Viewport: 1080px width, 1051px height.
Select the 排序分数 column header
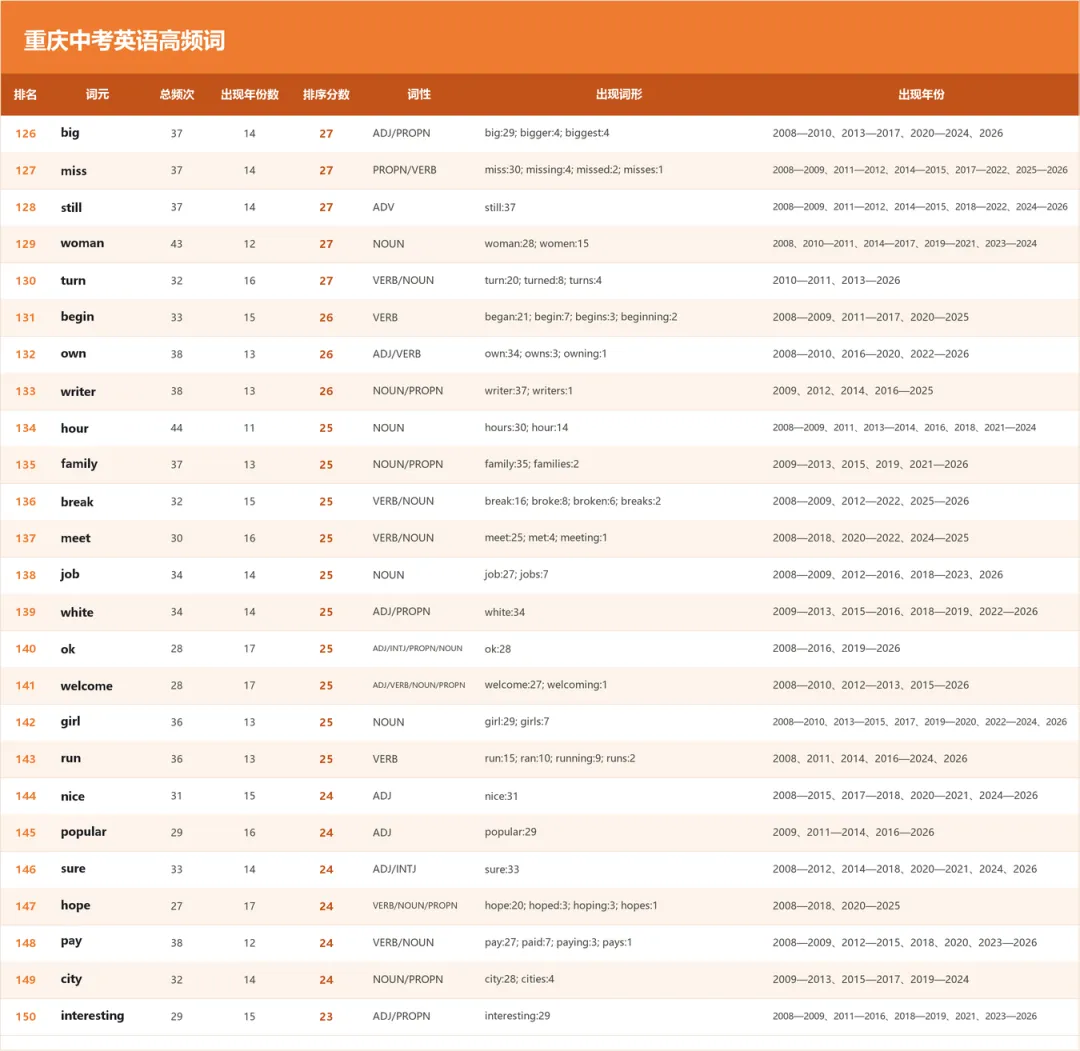326,94
